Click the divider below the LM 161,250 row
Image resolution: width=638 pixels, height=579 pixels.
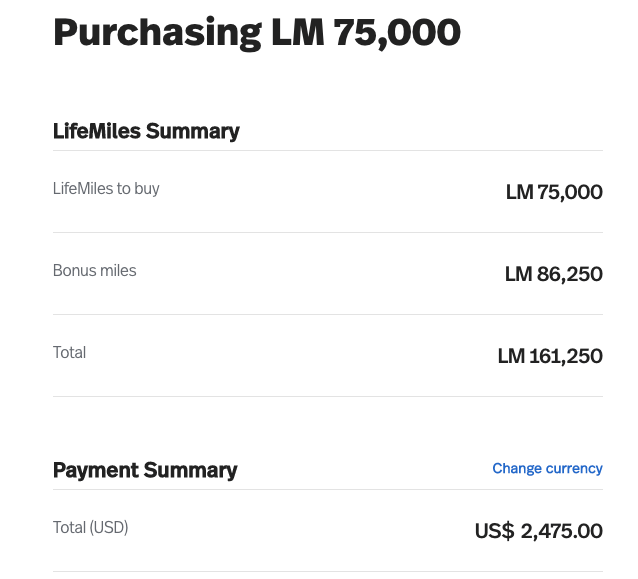(x=328, y=397)
